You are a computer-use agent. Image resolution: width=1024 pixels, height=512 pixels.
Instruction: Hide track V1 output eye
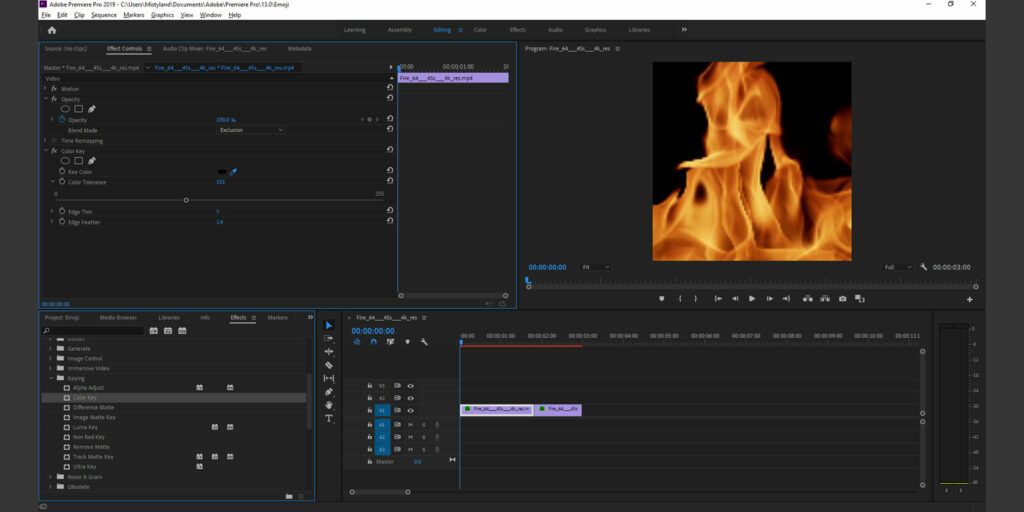411,411
